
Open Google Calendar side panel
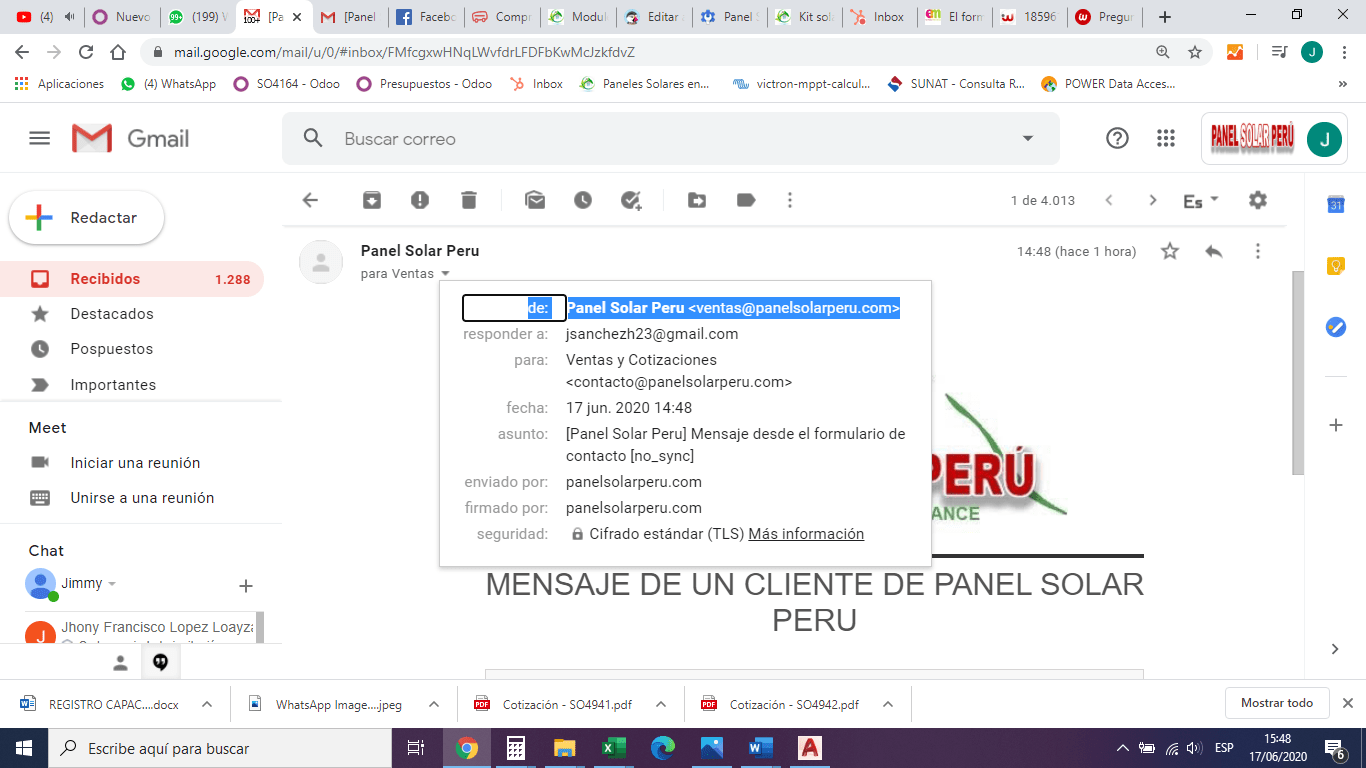pyautogui.click(x=1335, y=205)
